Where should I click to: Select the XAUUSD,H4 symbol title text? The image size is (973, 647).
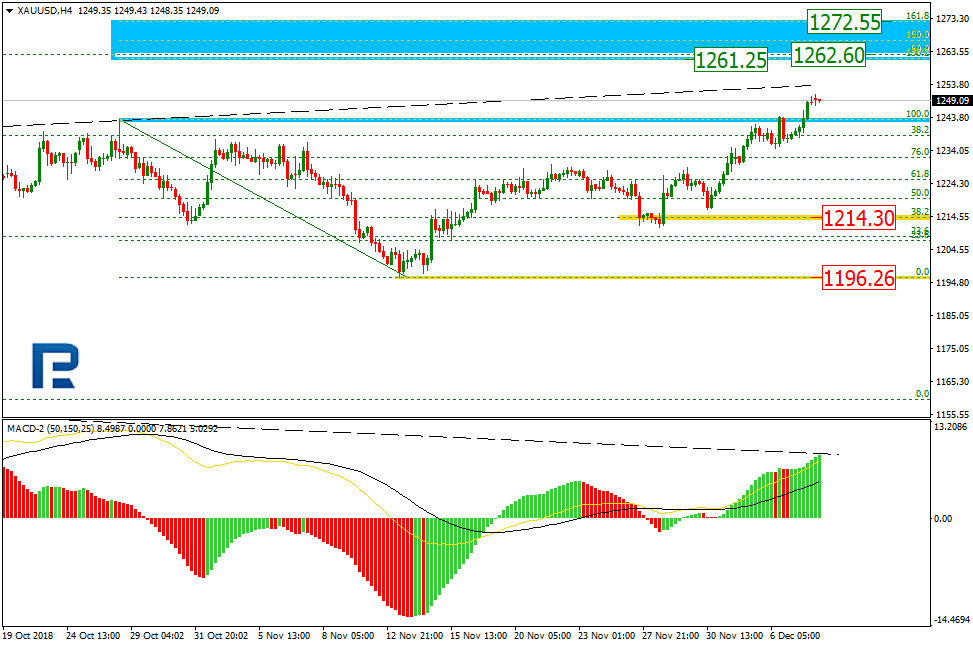43,11
